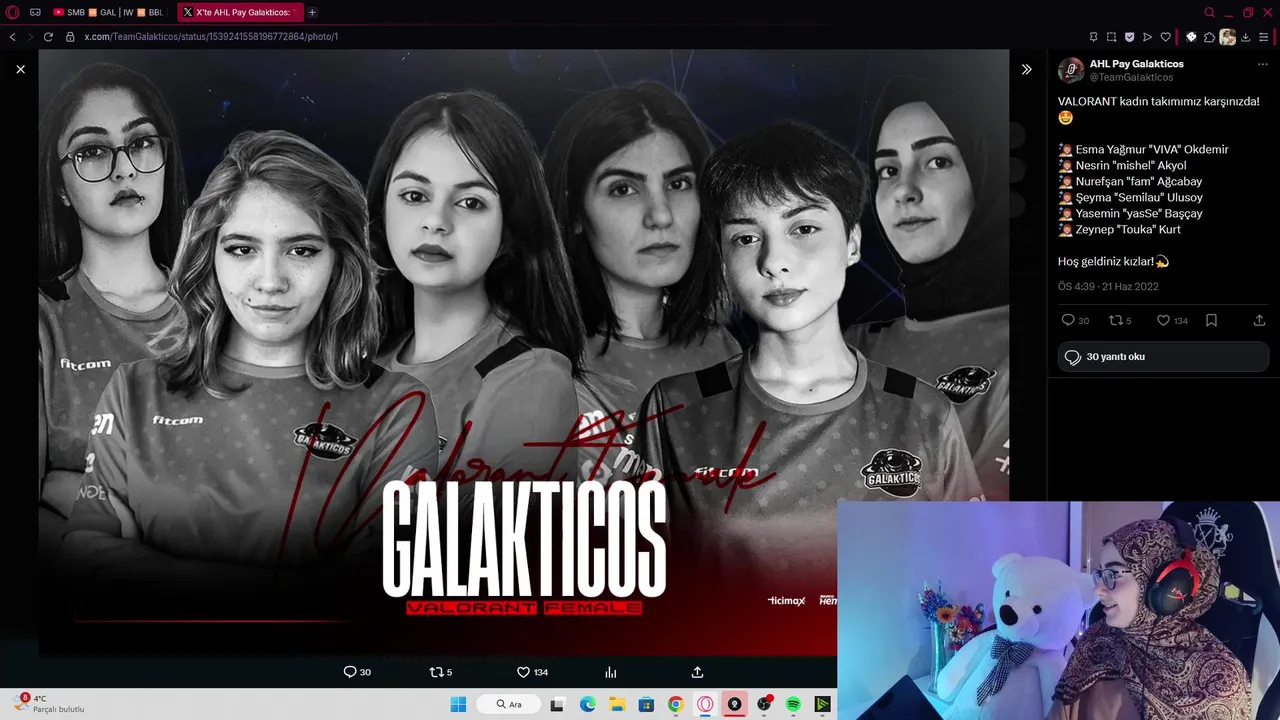Open the tweet timestamp 21 Haz 2022
Viewport: 1280px width, 720px height.
coord(1108,286)
